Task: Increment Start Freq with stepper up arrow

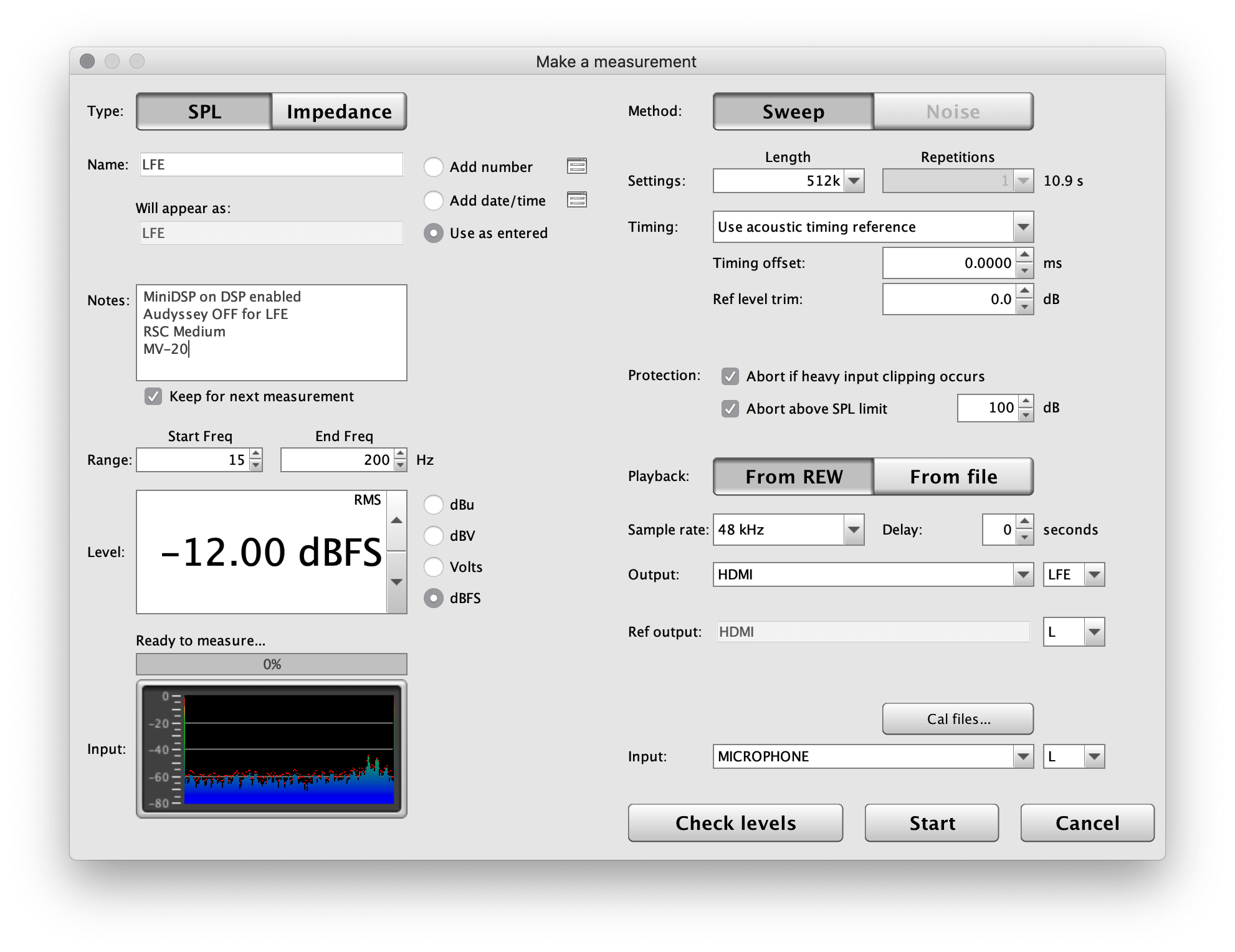Action: [255, 454]
